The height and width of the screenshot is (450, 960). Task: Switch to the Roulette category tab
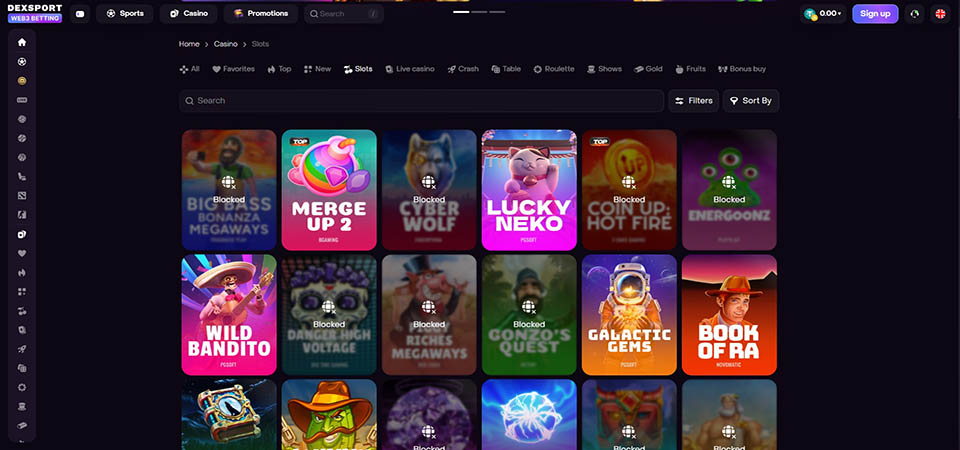point(554,69)
